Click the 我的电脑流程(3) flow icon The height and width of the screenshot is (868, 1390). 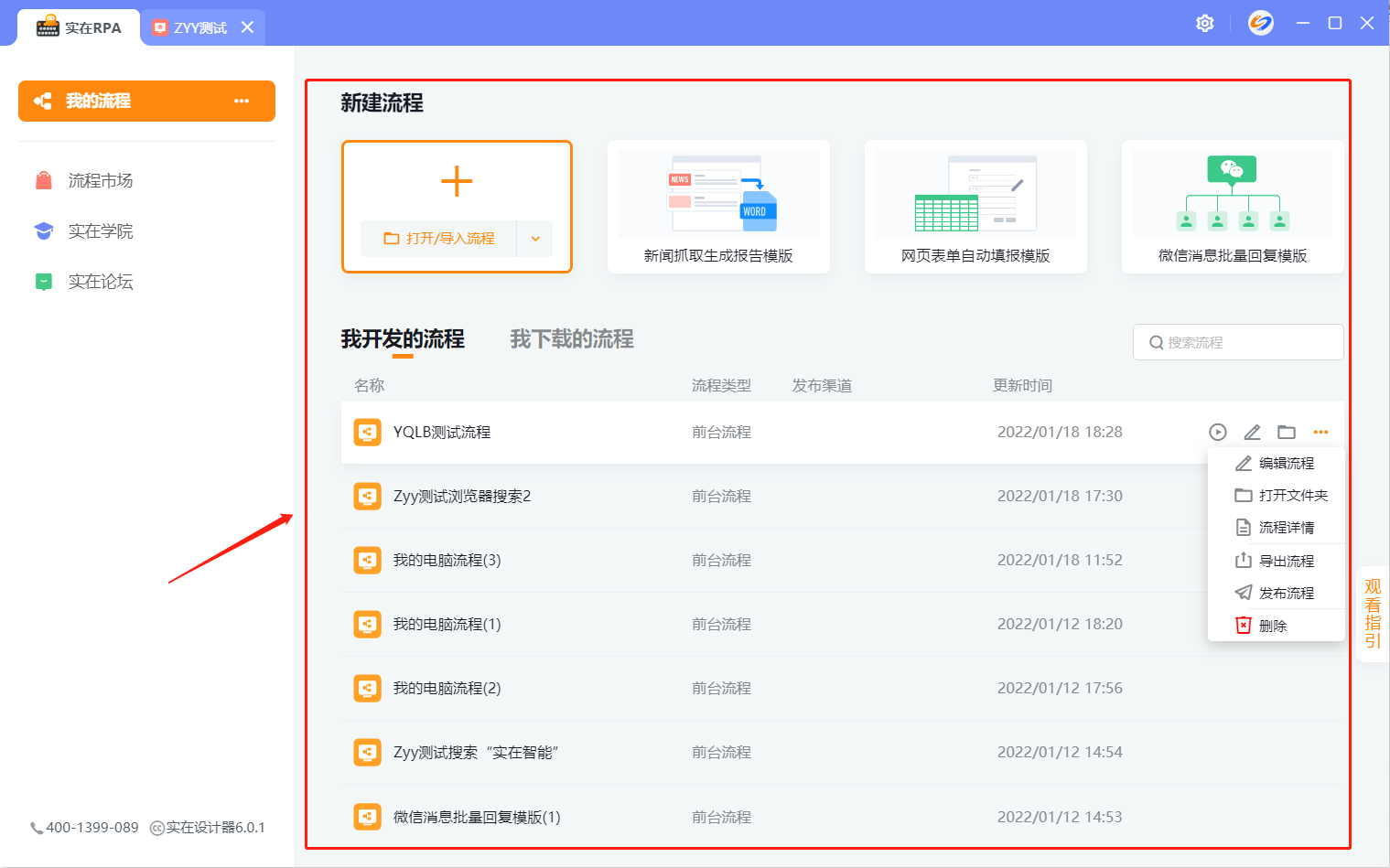tap(367, 560)
